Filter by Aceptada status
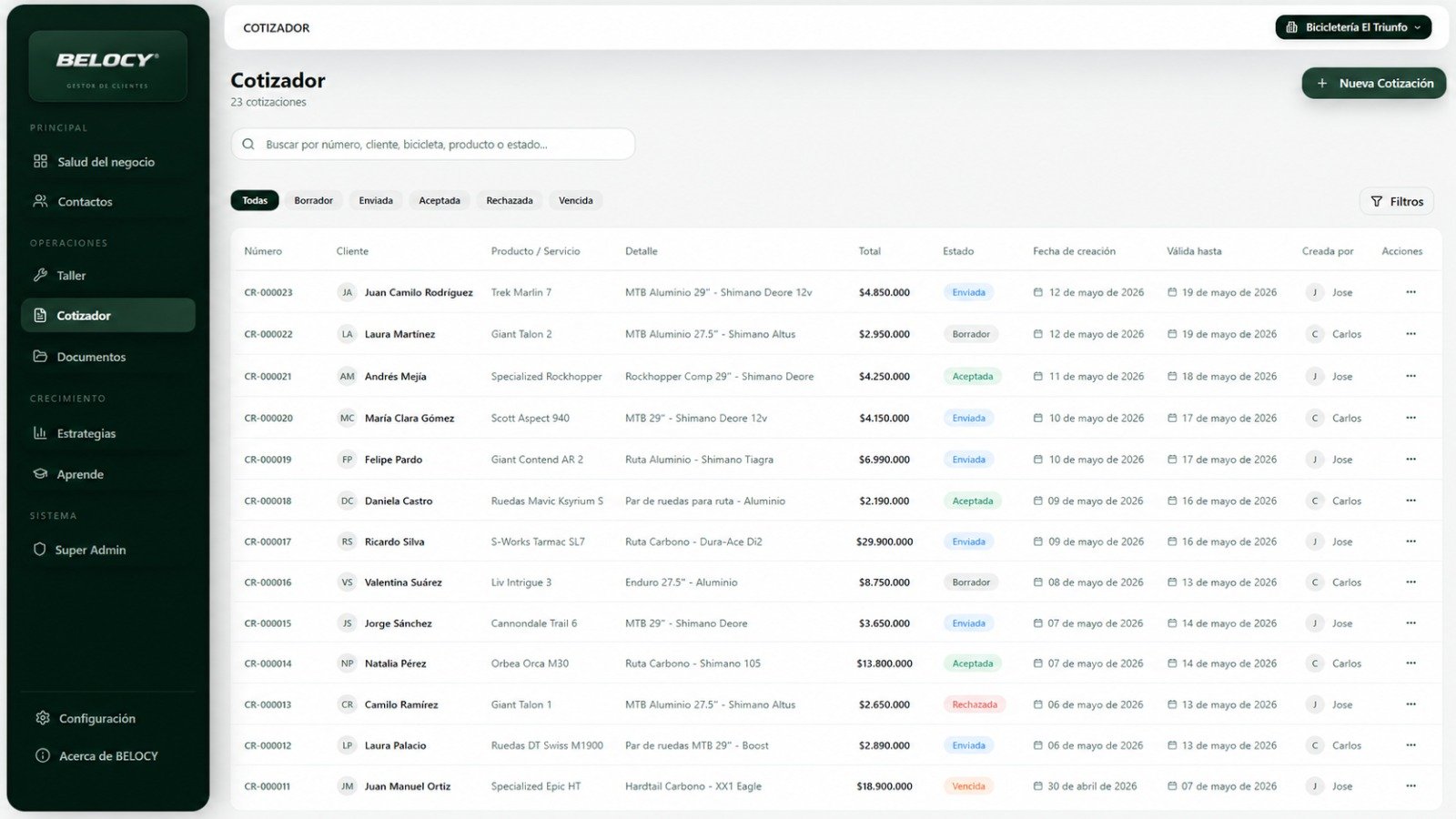 (440, 200)
